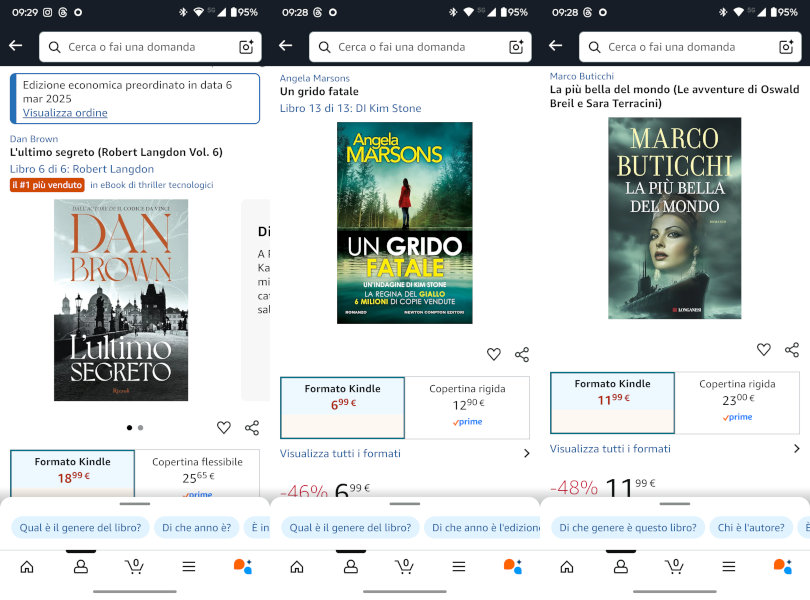The height and width of the screenshot is (600, 810).
Task: Add Un grido fatale to wishlist with the heart
Action: (494, 354)
